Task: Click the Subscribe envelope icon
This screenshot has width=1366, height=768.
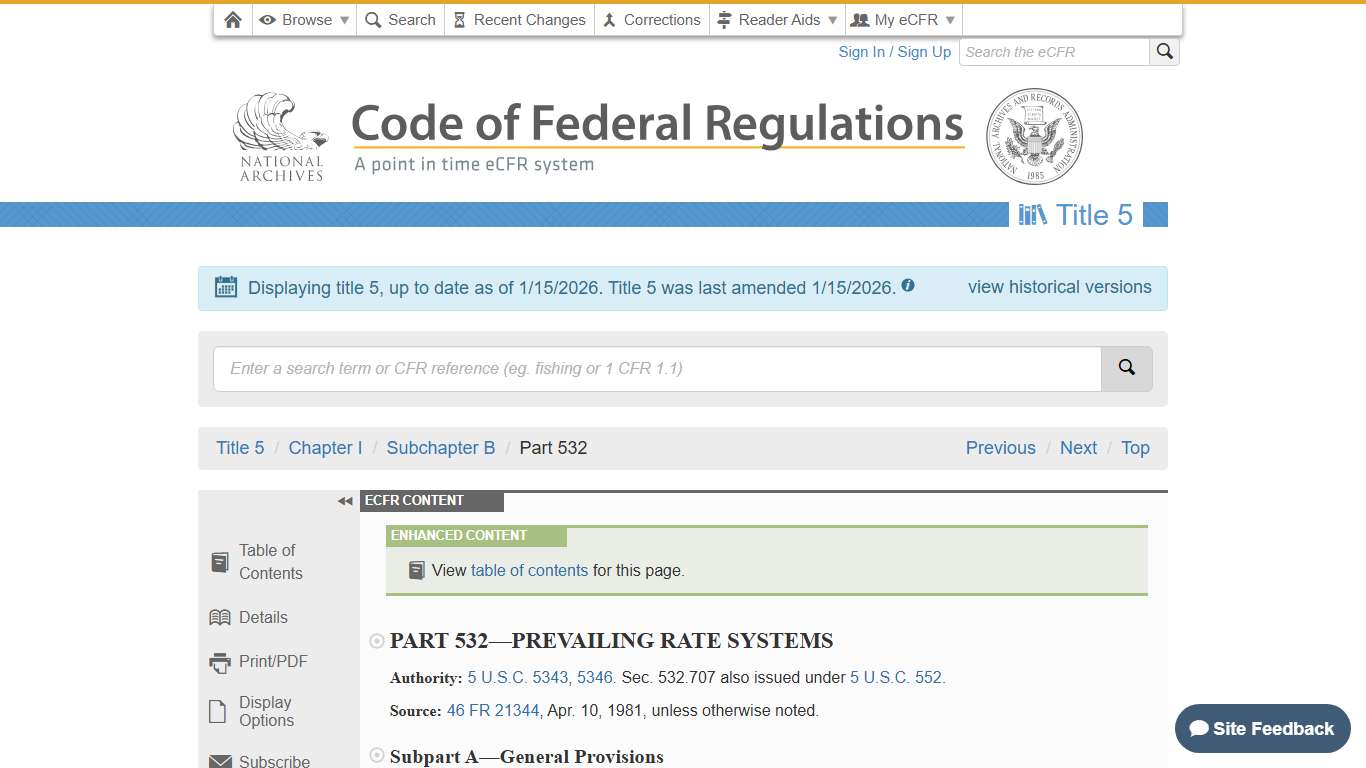Action: [219, 759]
